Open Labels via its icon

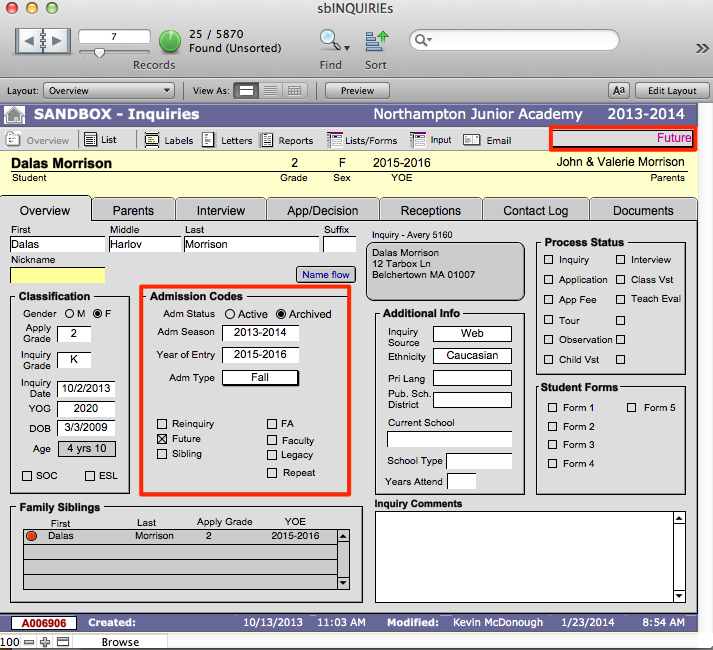[x=152, y=140]
